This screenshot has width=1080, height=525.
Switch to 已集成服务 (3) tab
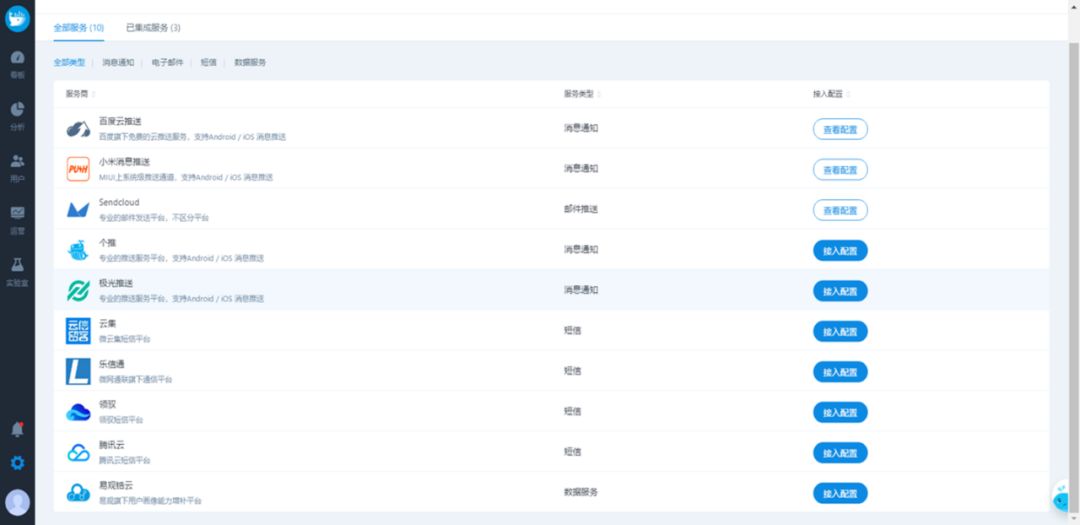(x=153, y=28)
